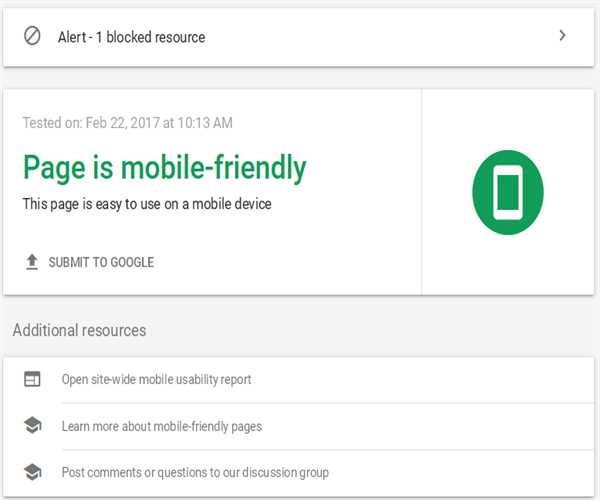Click the upload arrow icon beside Submit
This screenshot has height=500, width=600.
[x=32, y=262]
